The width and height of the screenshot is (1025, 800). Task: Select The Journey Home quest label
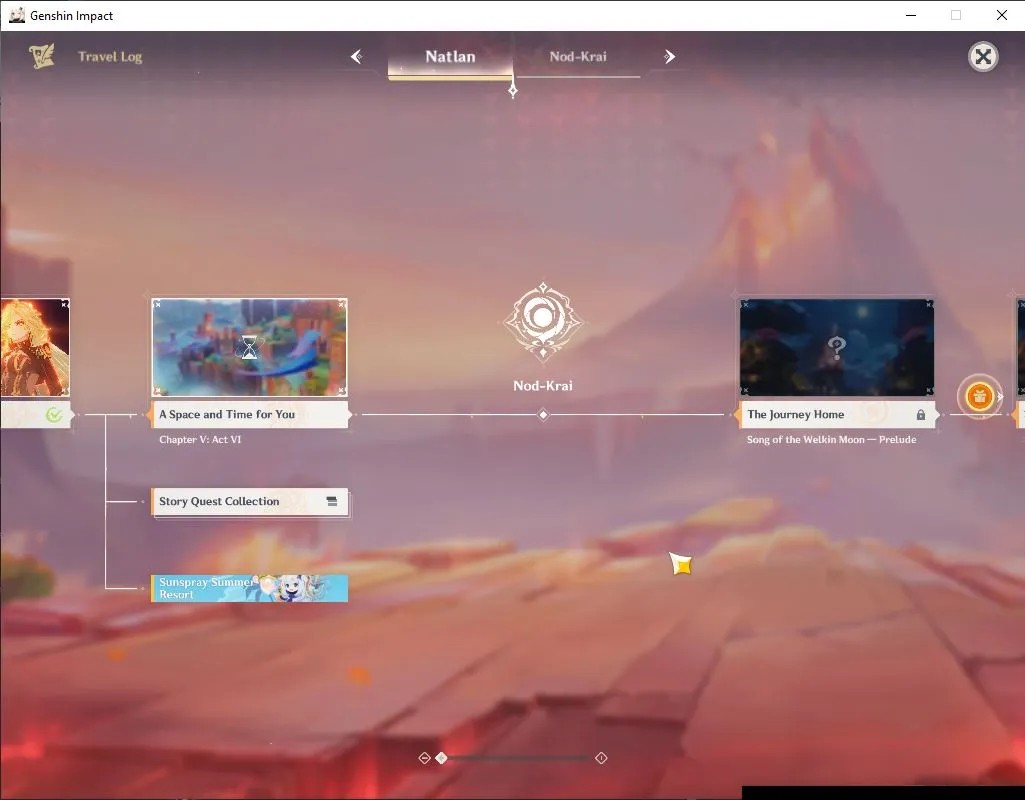coord(836,414)
